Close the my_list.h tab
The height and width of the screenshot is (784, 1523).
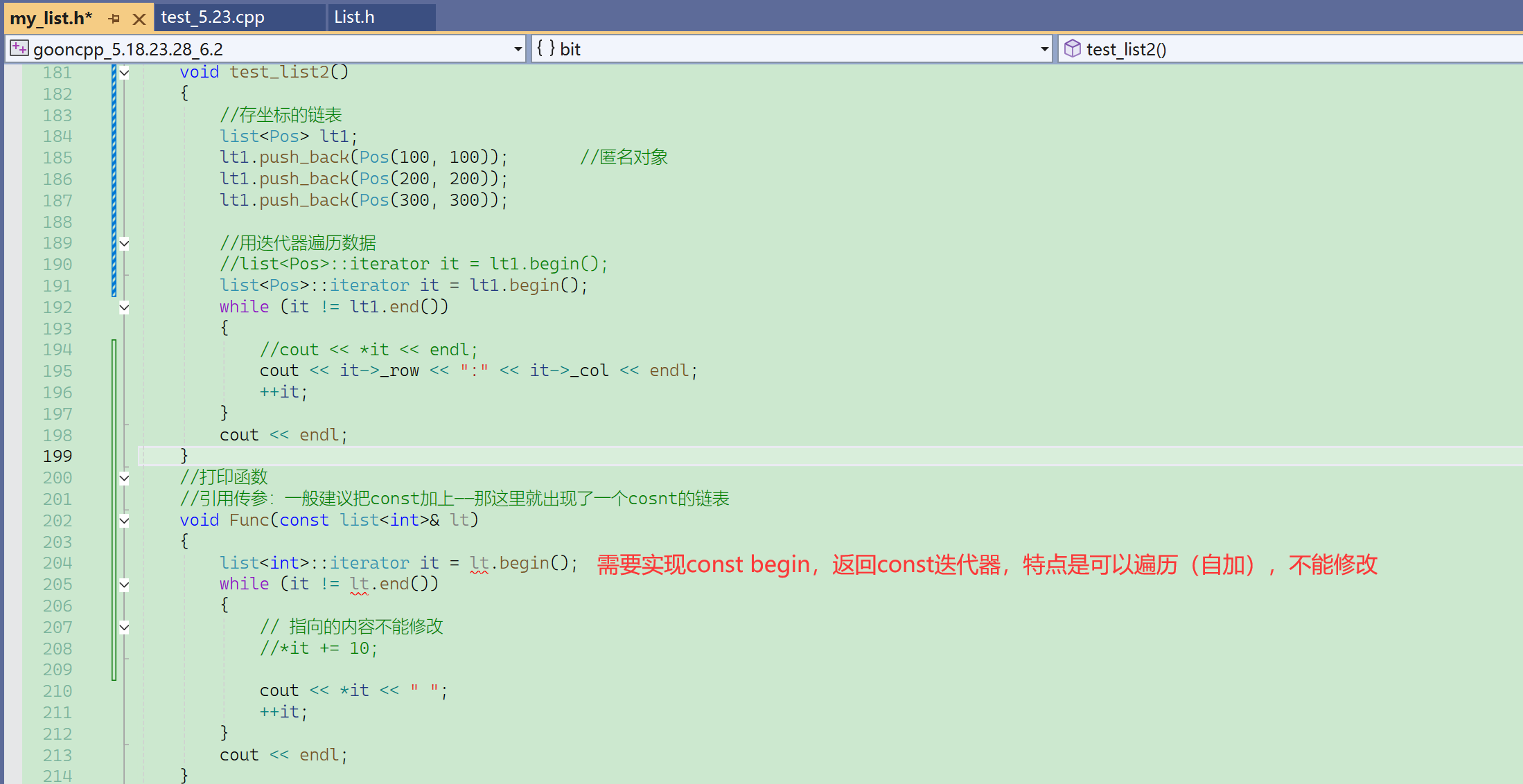coord(139,19)
